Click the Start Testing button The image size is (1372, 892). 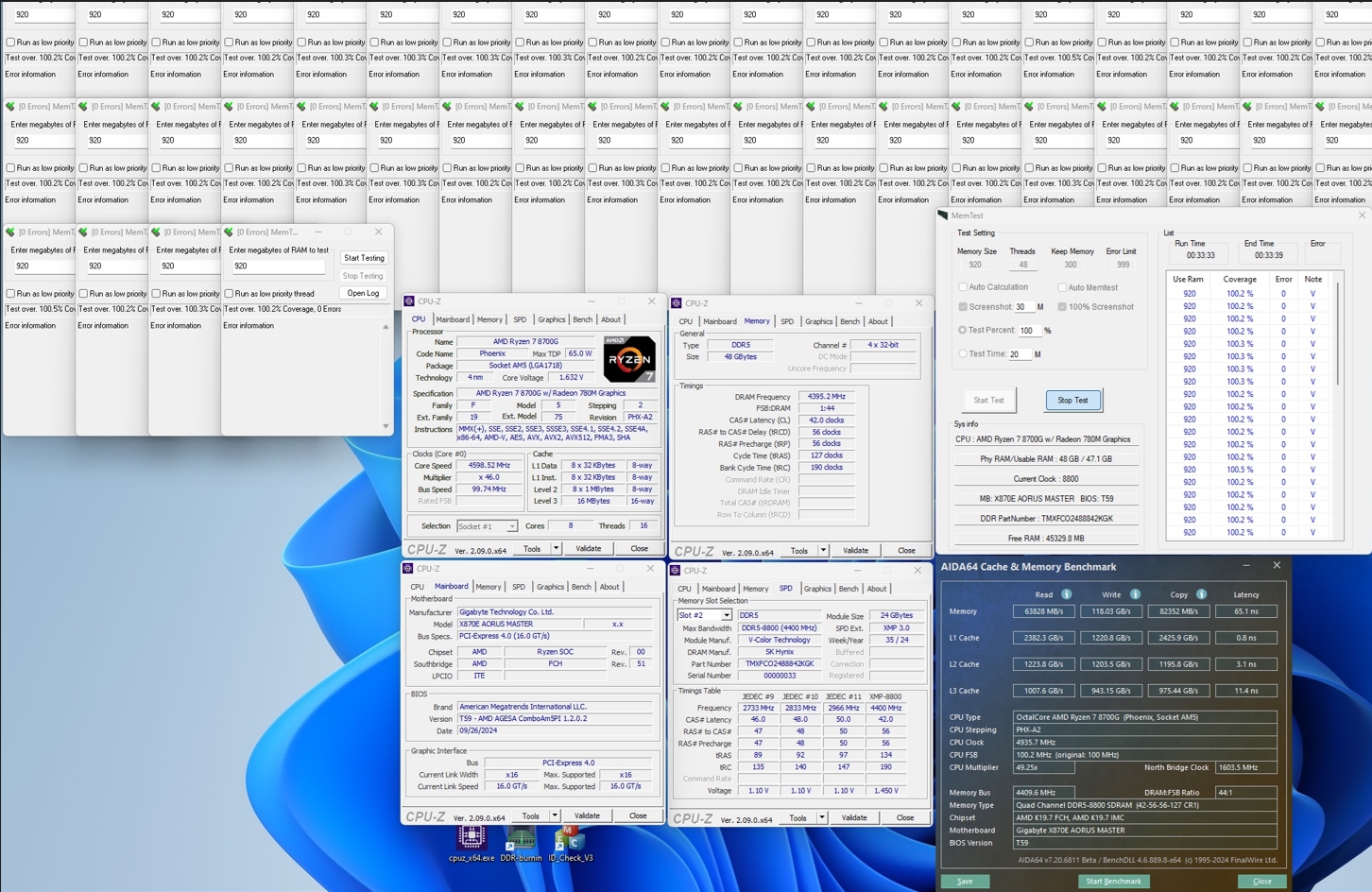364,258
